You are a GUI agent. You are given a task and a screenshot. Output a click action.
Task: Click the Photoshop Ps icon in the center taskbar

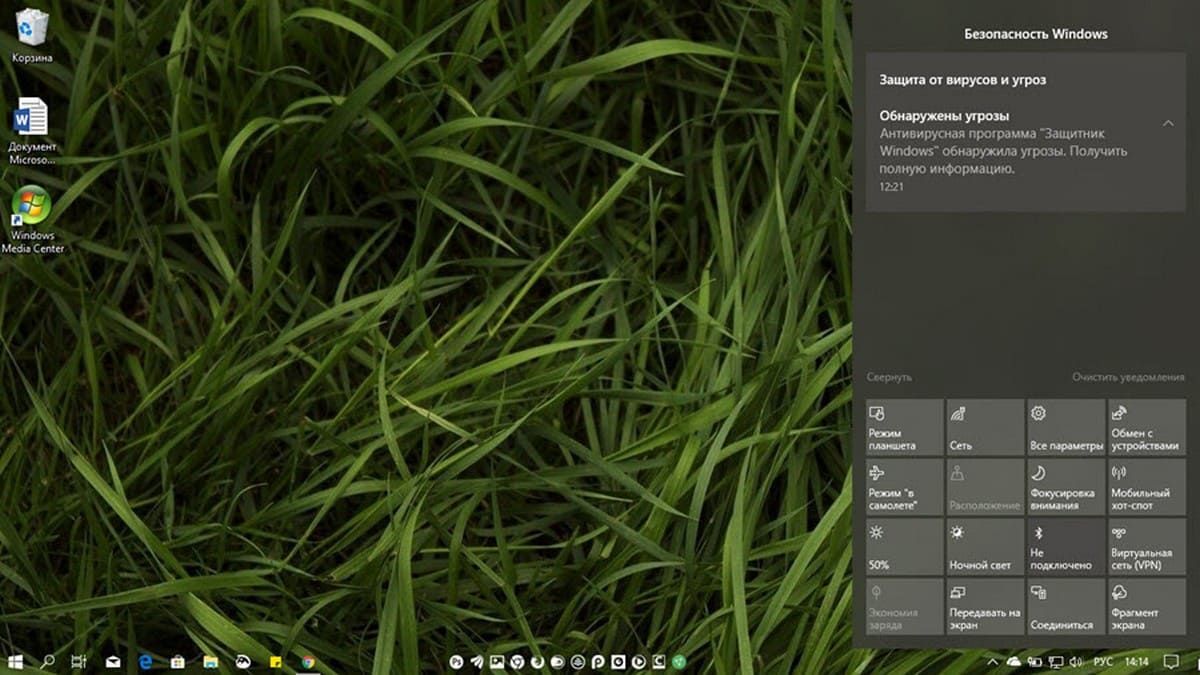[457, 662]
